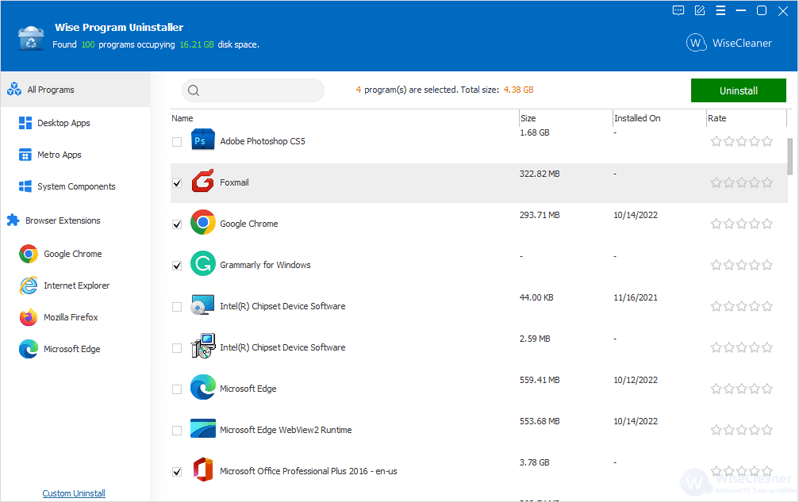Uncheck the Grammarly for Windows checkbox
Screen dimensions: 799x502
coord(177,266)
